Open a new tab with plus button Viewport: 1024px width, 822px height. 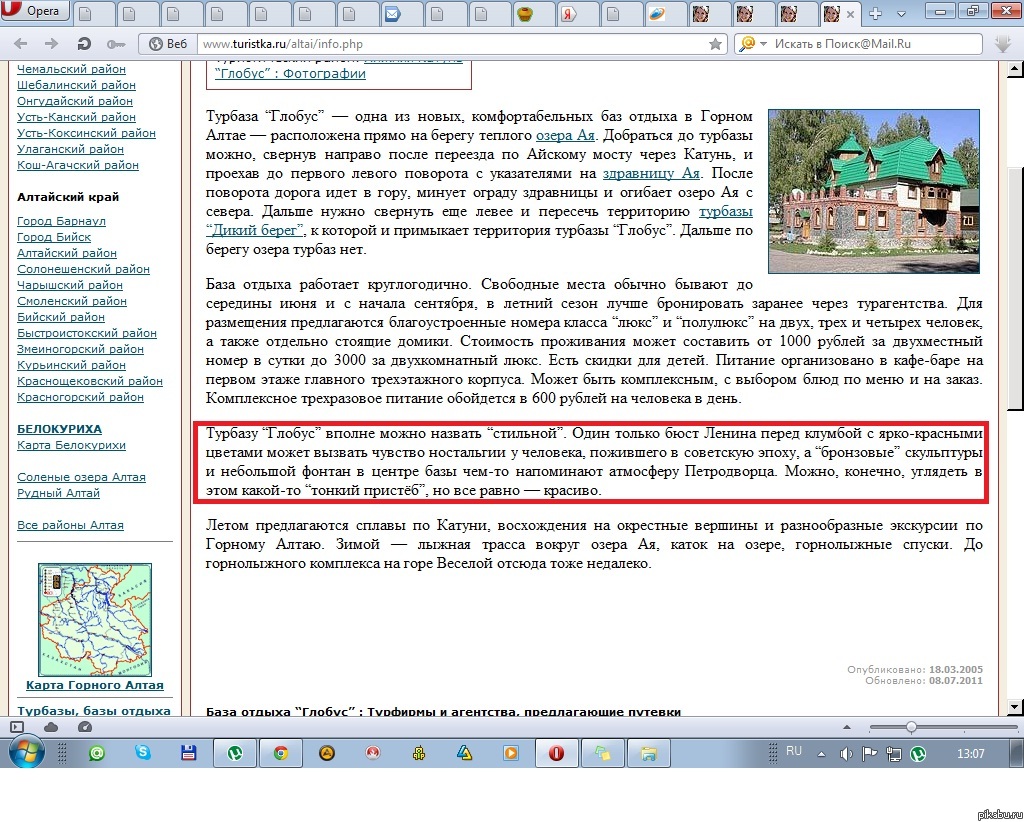coord(877,13)
